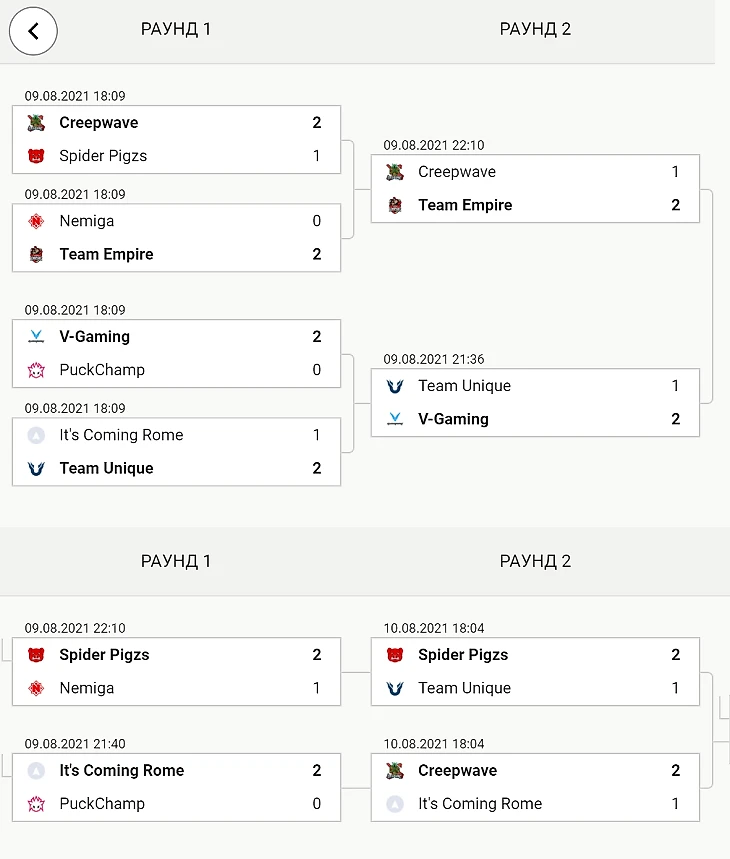Open Team Empire name in upper round 1
Image resolution: width=730 pixels, height=859 pixels.
pyautogui.click(x=106, y=254)
